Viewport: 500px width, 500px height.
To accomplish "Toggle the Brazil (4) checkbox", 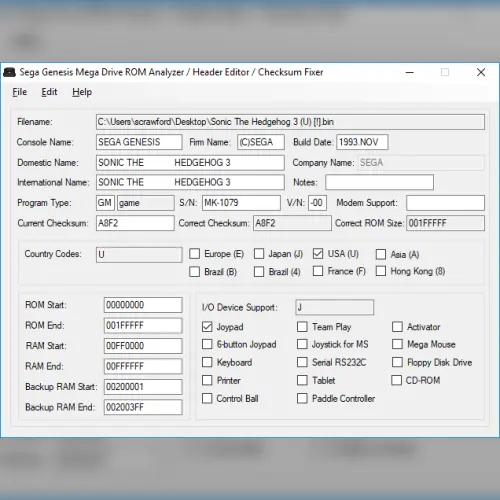I will tap(259, 272).
